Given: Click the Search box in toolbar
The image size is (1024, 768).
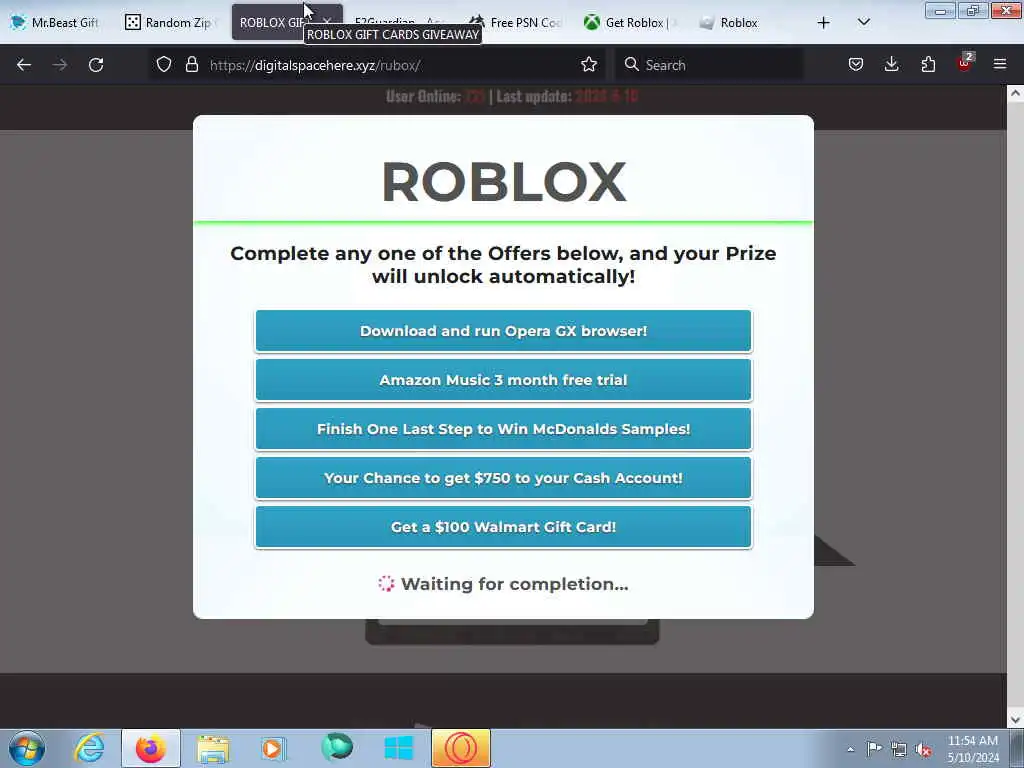Looking at the screenshot, I should [709, 65].
